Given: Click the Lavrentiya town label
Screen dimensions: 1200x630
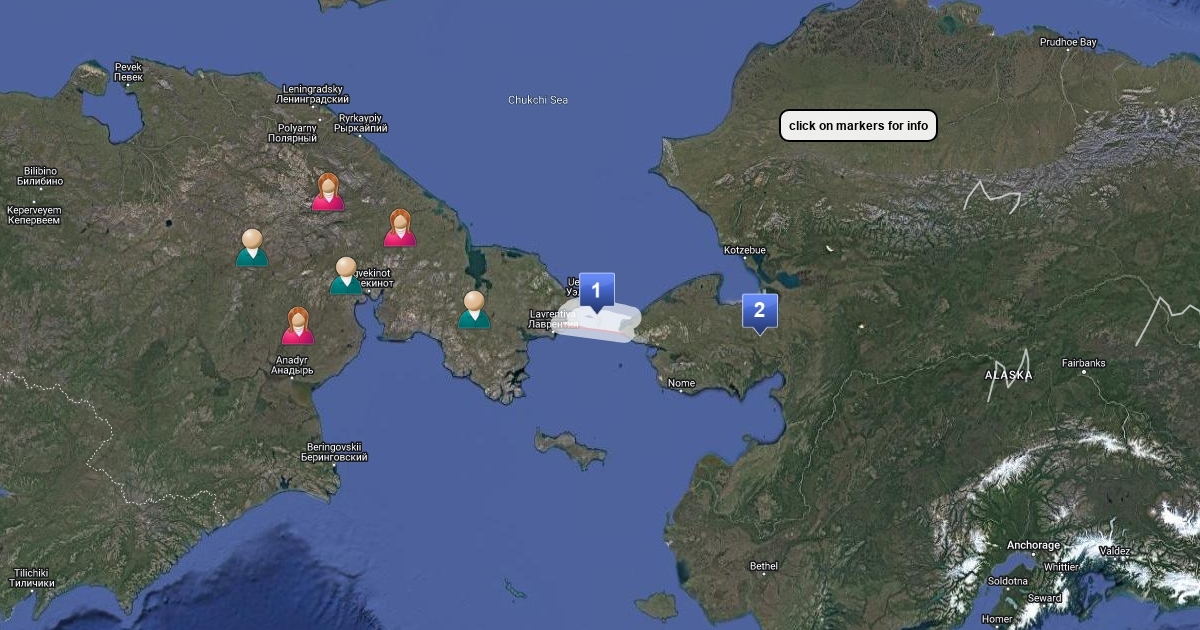Looking at the screenshot, I should 553,319.
